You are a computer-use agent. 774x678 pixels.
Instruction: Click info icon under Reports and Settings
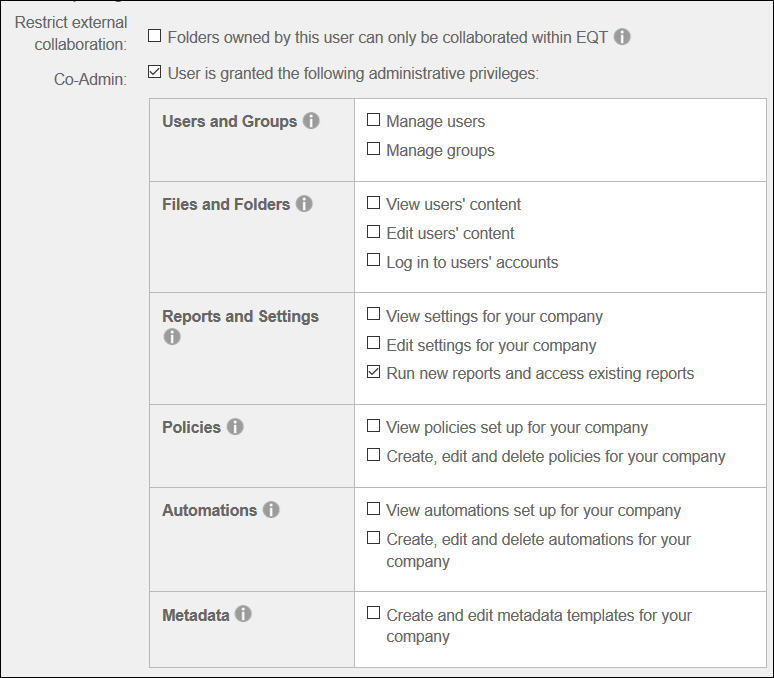click(172, 337)
